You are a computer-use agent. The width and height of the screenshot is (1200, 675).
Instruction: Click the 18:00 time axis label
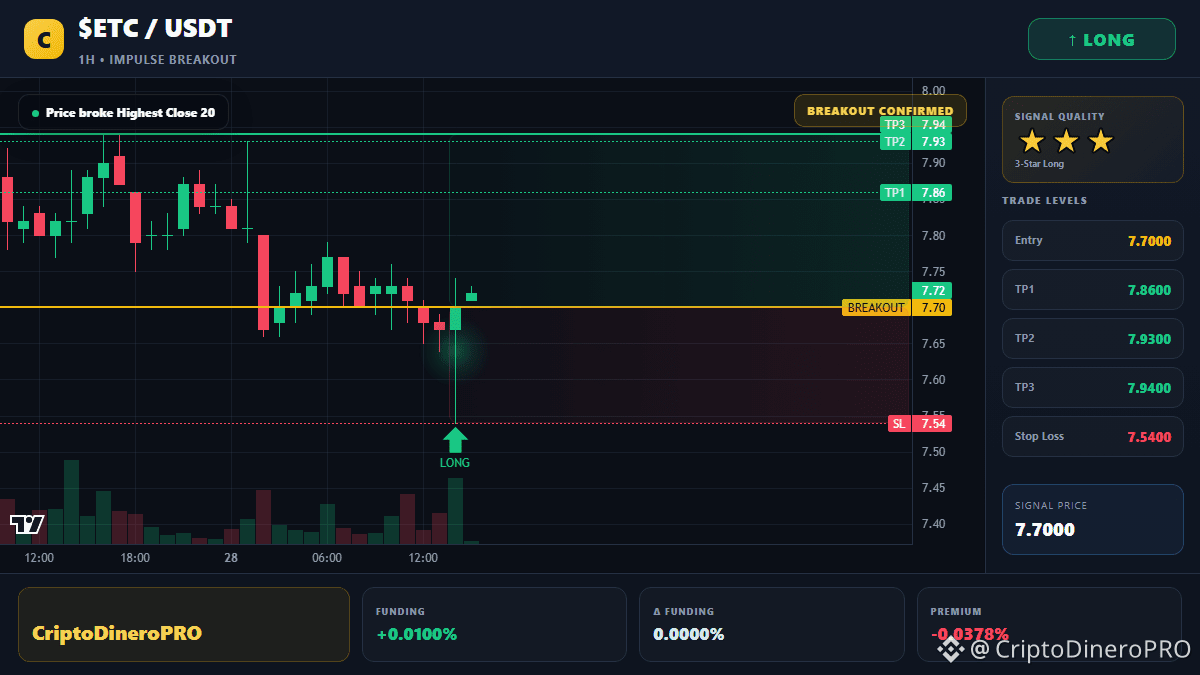pyautogui.click(x=135, y=558)
